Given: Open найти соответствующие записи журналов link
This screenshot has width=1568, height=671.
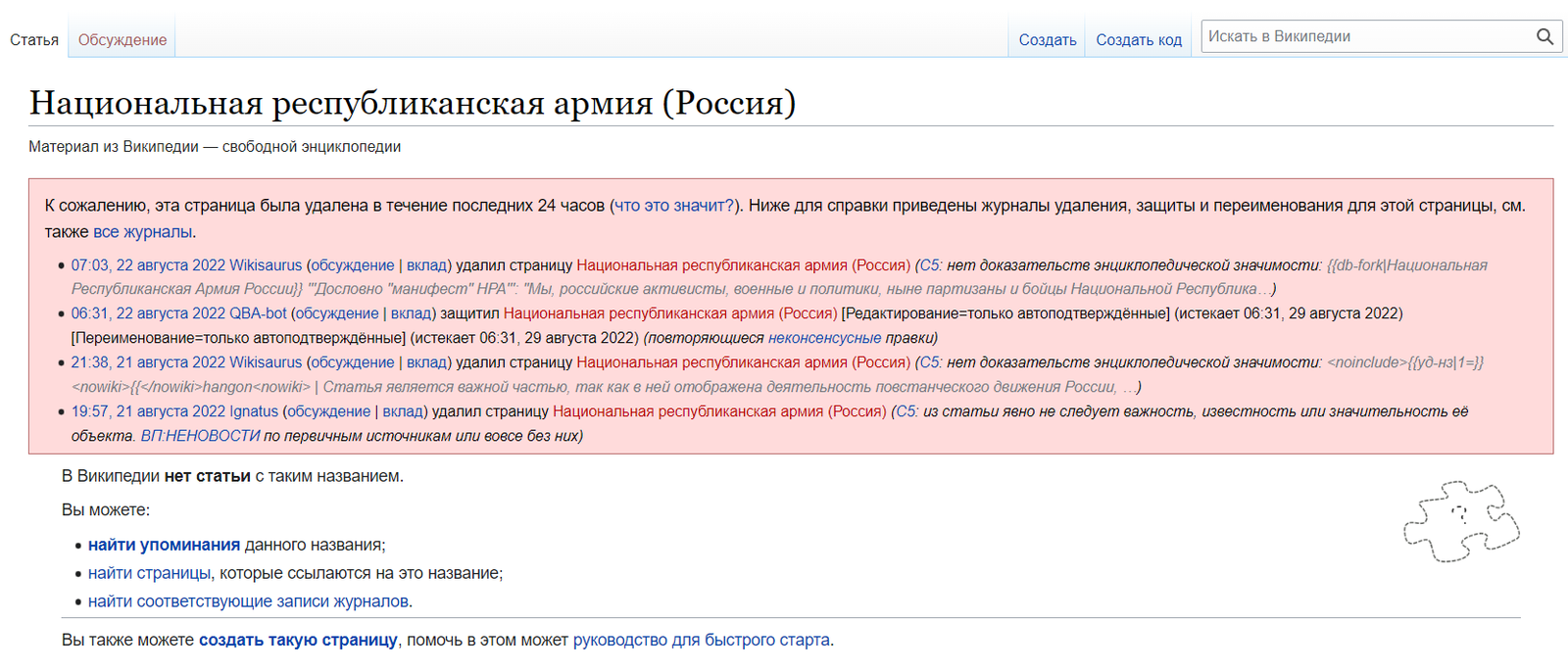Looking at the screenshot, I should coord(248,601).
